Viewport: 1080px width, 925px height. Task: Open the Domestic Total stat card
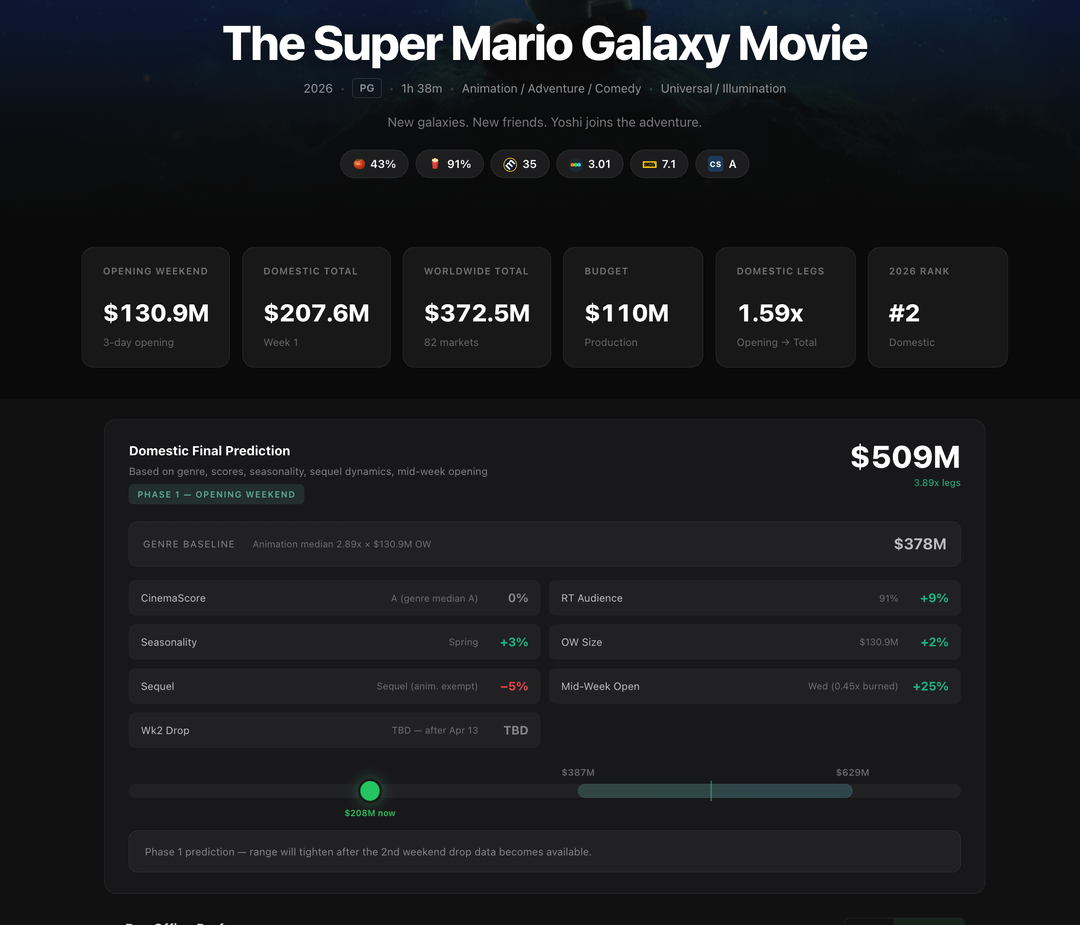point(316,307)
